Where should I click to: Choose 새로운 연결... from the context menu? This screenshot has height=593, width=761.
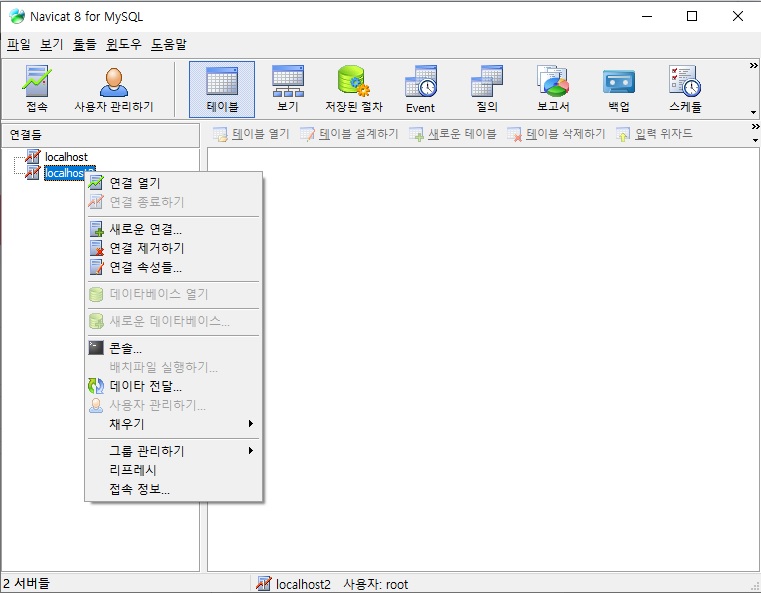point(174,229)
